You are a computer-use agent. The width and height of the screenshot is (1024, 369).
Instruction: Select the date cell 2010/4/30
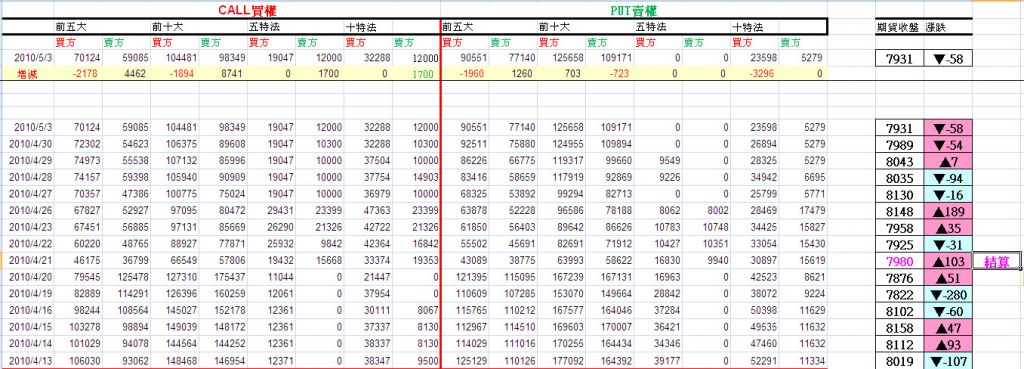coord(28,144)
